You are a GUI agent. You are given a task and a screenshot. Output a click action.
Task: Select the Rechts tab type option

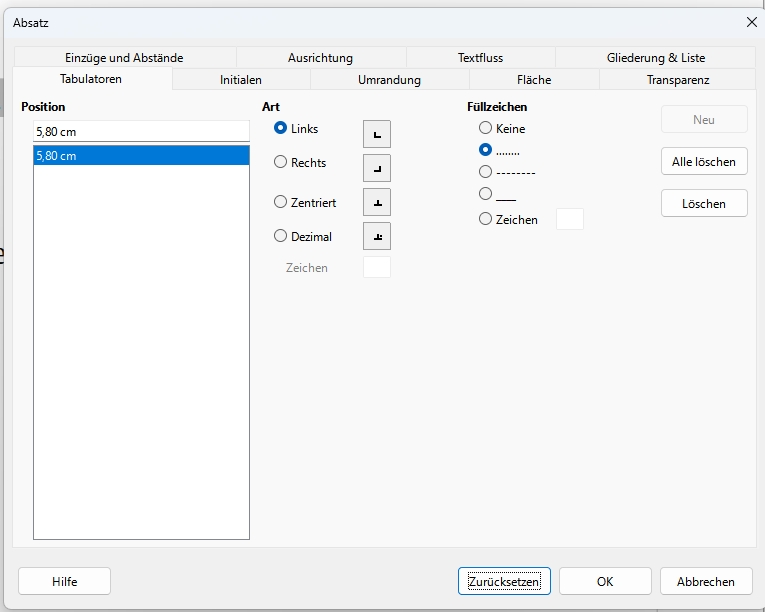pyautogui.click(x=281, y=162)
